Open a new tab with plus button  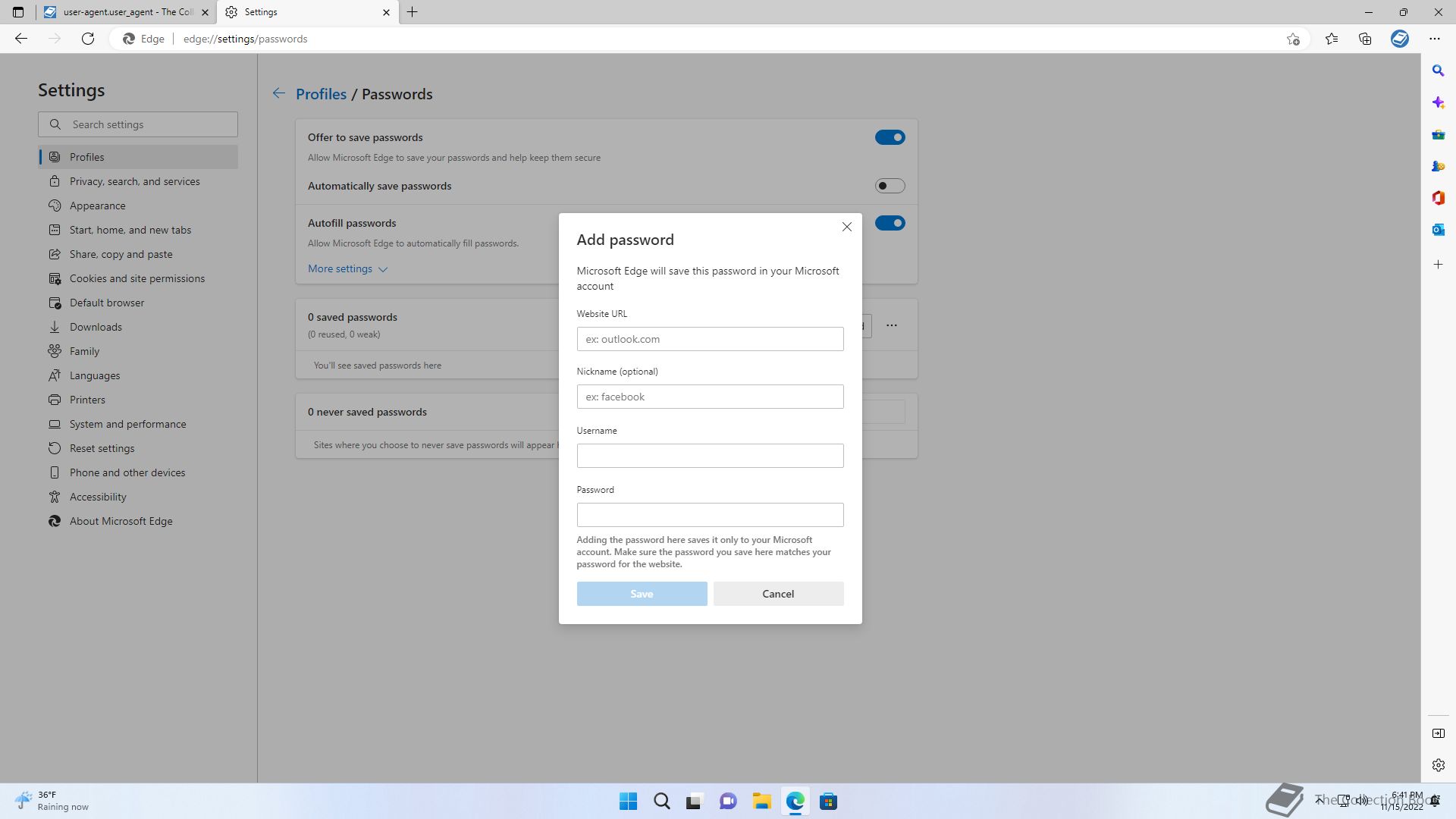pyautogui.click(x=413, y=12)
